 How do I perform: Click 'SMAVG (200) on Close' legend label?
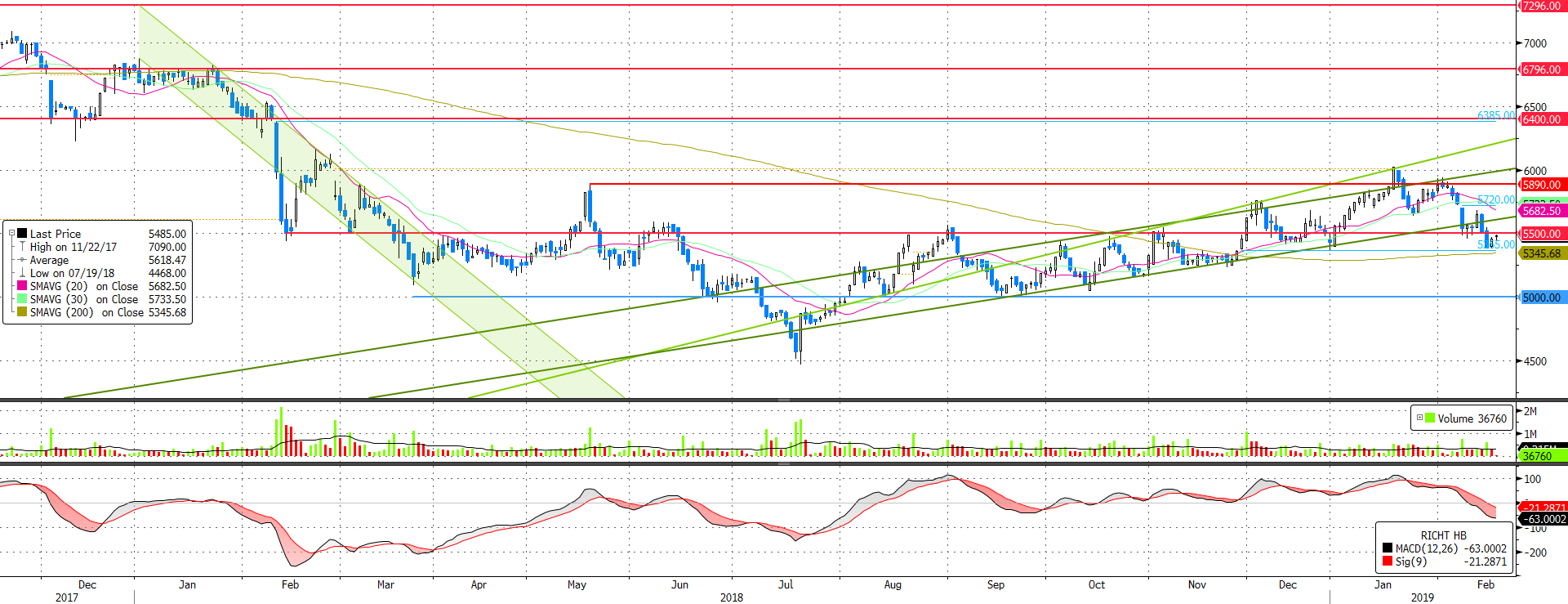[x=87, y=312]
